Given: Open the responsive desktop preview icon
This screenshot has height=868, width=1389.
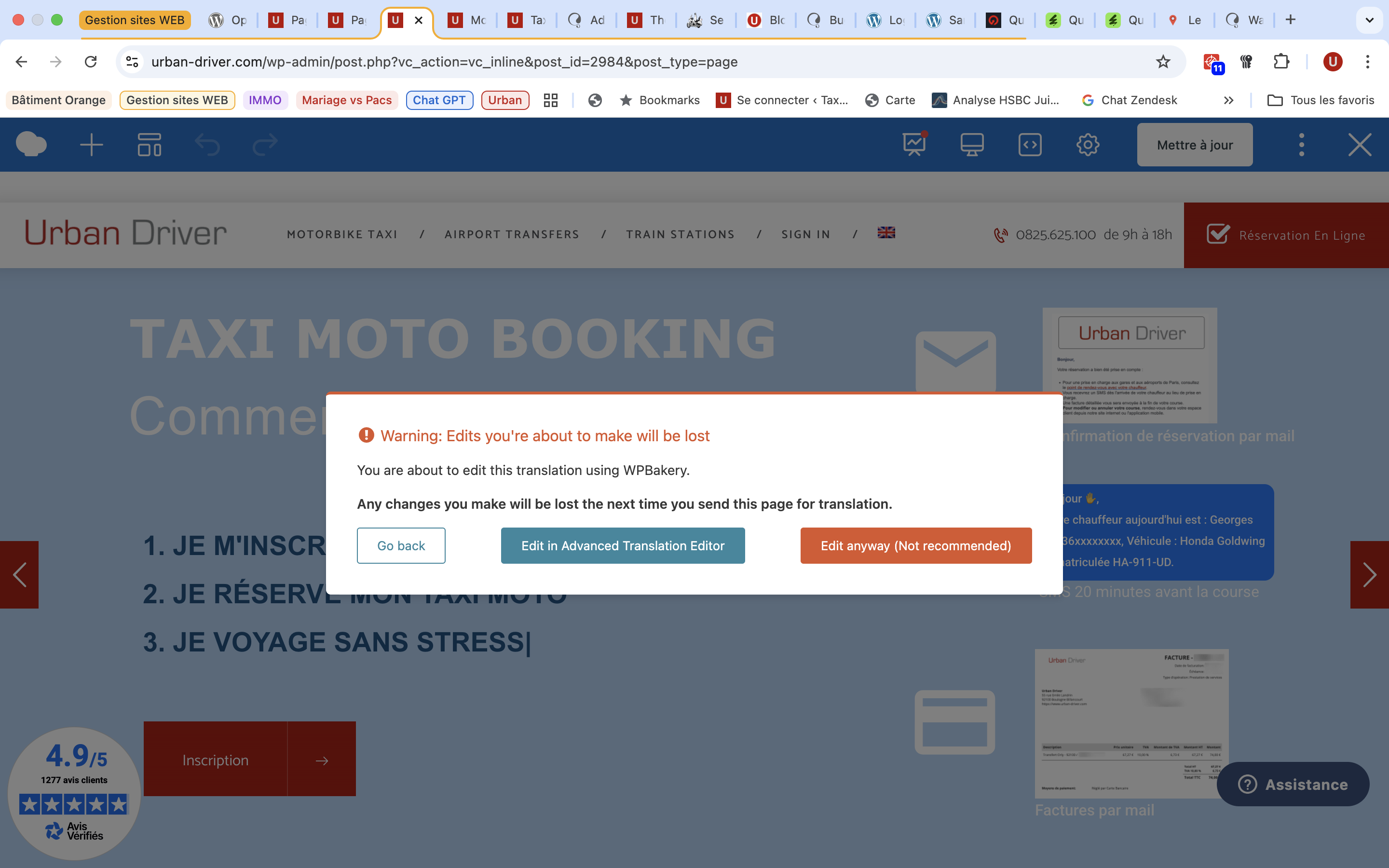Looking at the screenshot, I should 972,144.
